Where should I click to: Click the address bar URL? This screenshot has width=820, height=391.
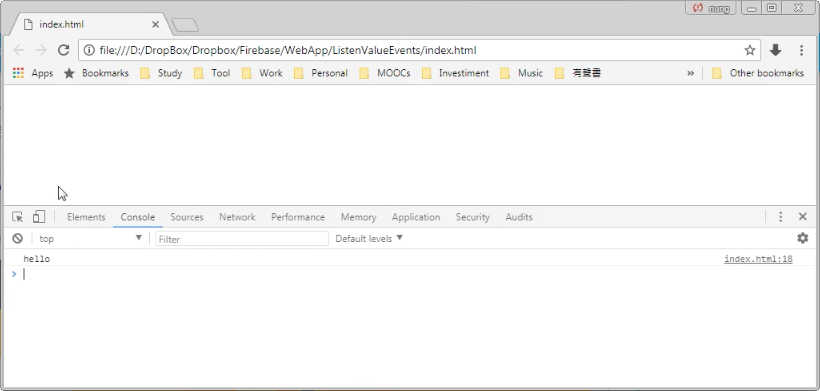[x=288, y=50]
